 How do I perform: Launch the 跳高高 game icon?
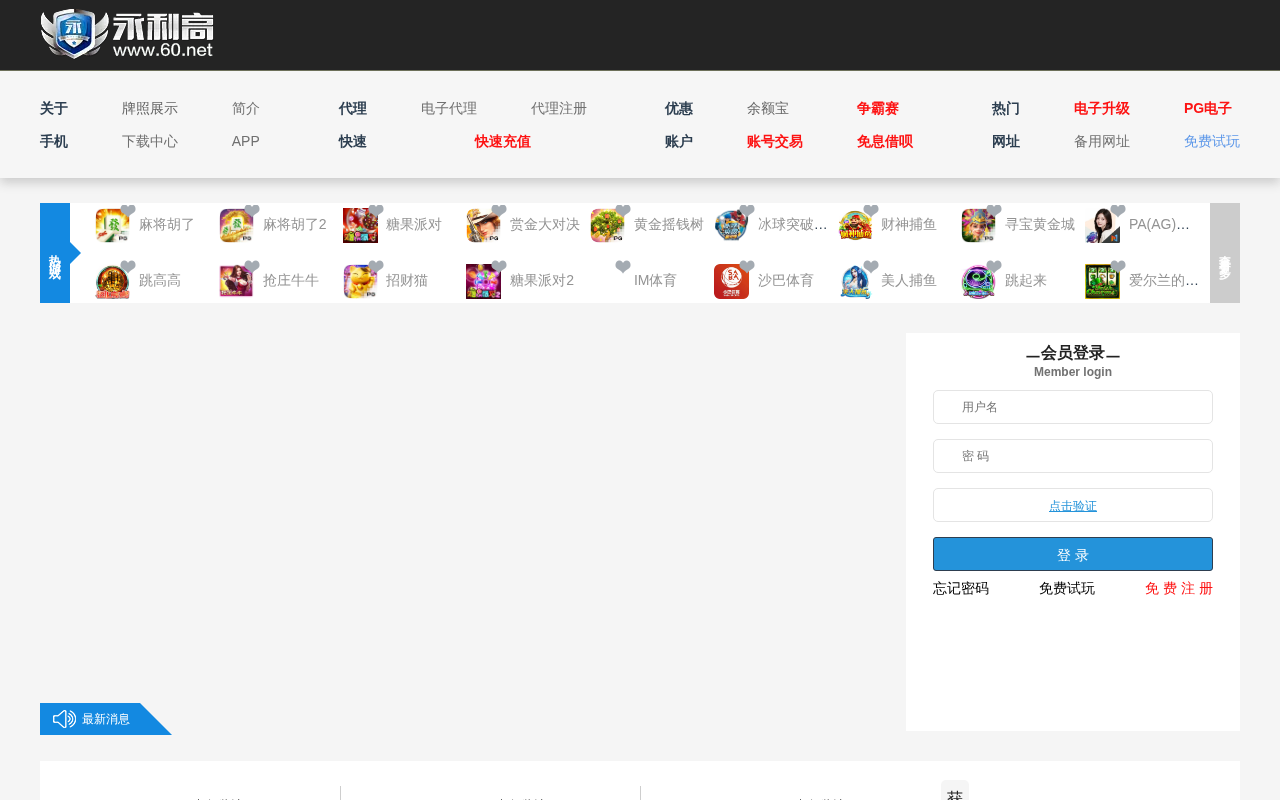112,282
